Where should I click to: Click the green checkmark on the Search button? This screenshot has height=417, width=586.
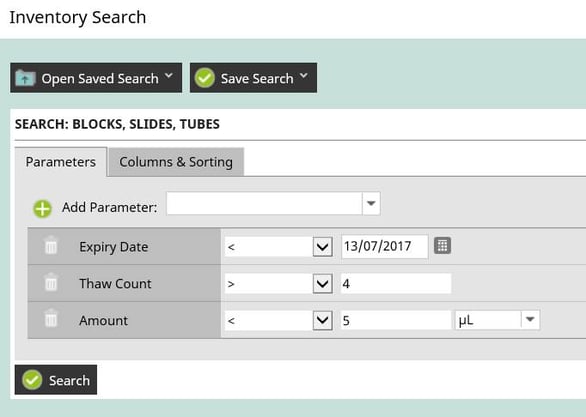click(32, 380)
